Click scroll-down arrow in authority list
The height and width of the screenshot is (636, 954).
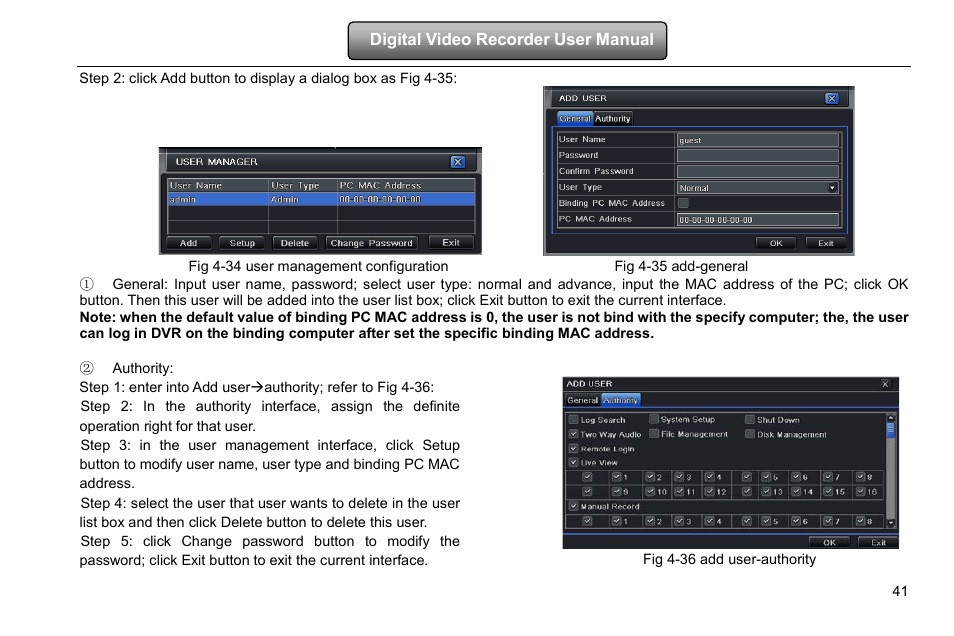pyautogui.click(x=891, y=523)
